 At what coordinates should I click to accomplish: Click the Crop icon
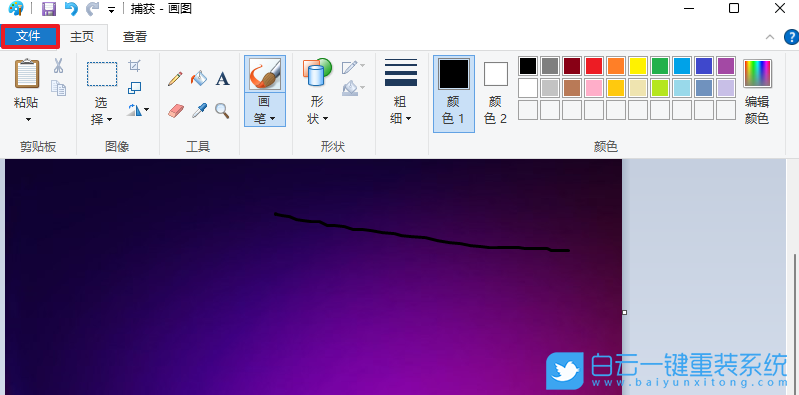pyautogui.click(x=134, y=65)
